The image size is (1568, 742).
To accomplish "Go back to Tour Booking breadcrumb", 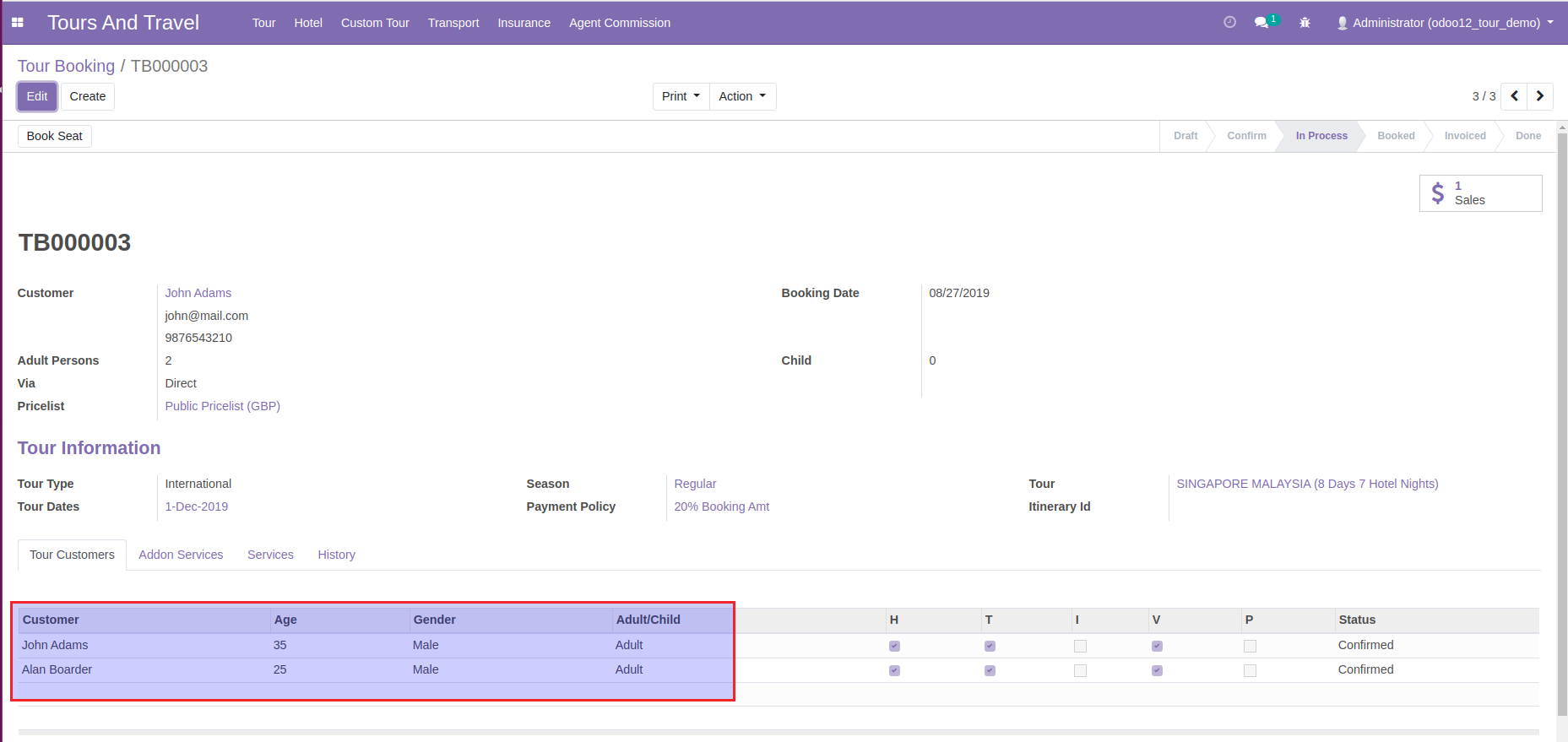I will pyautogui.click(x=66, y=66).
